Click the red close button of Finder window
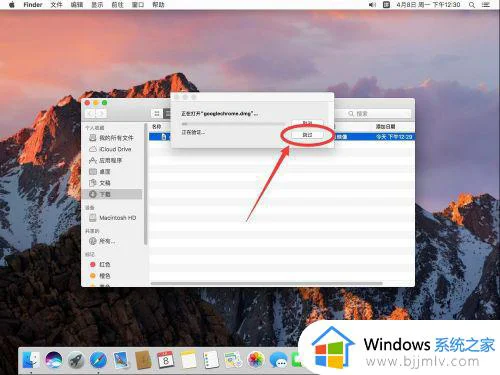The width and height of the screenshot is (500, 375). 88,103
